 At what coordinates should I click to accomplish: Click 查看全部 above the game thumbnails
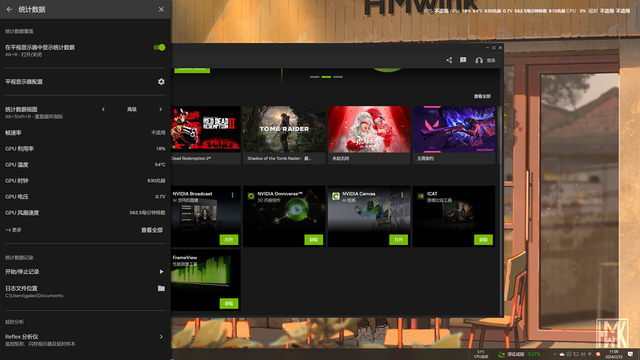(x=482, y=96)
